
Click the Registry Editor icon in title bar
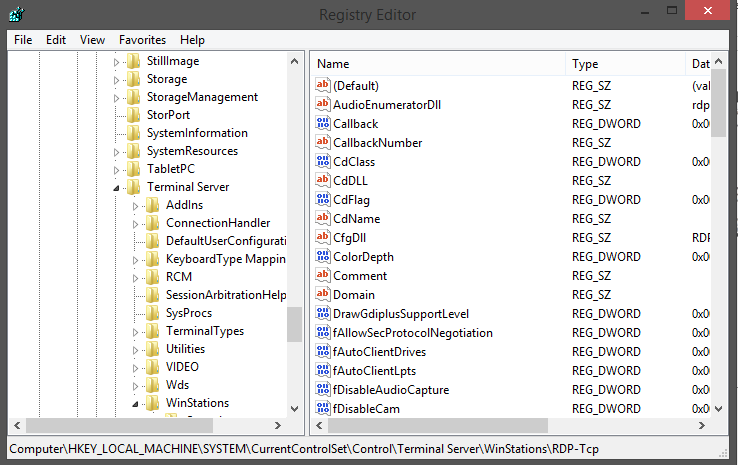click(x=17, y=15)
